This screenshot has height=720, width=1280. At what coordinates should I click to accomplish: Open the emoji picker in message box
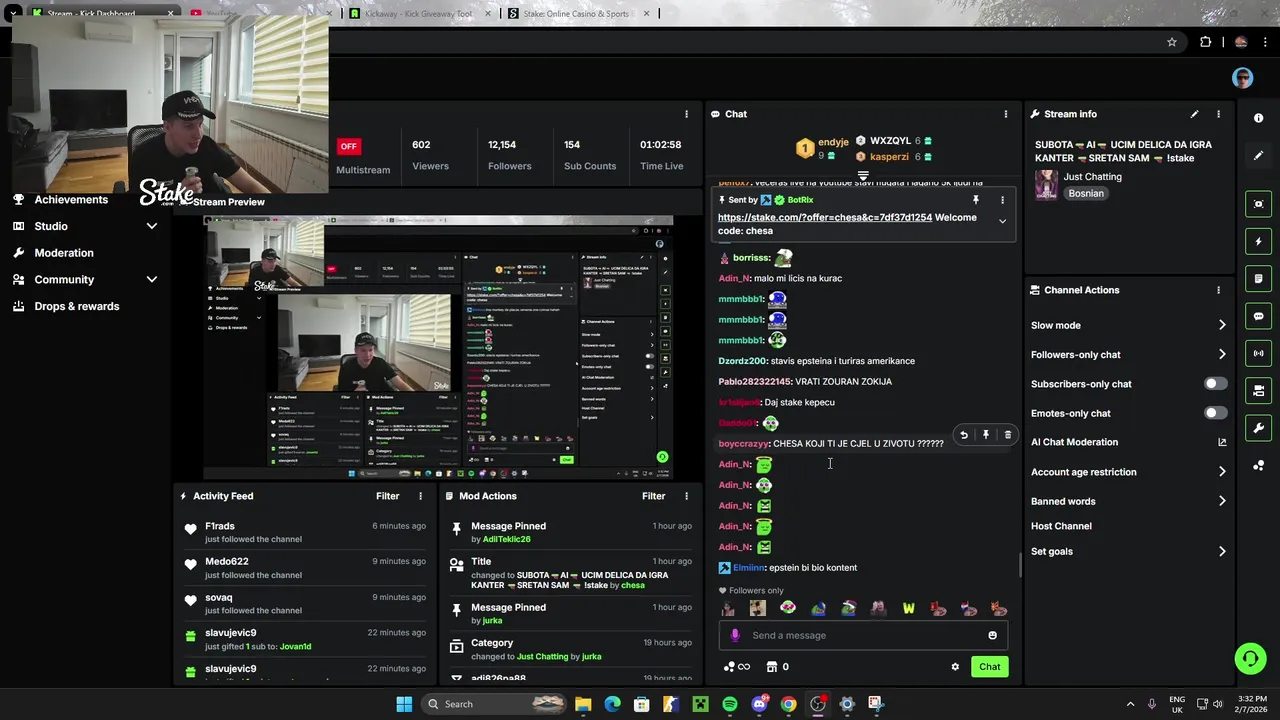992,635
